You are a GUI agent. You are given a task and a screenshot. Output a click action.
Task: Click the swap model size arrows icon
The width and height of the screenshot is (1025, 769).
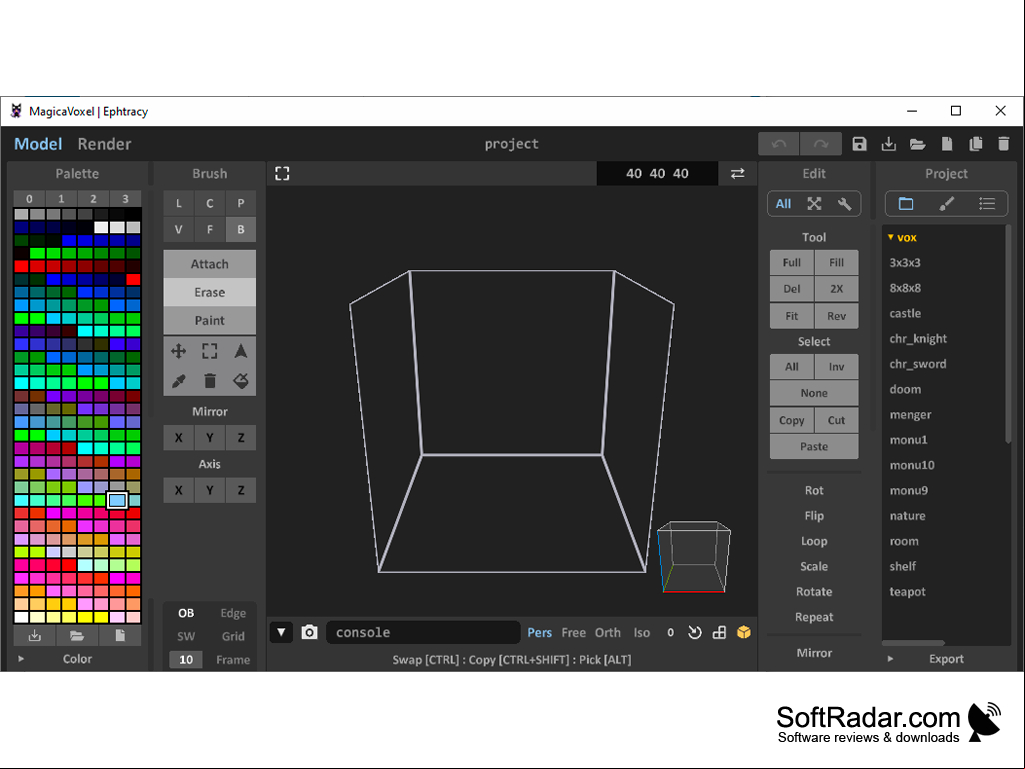[737, 173]
